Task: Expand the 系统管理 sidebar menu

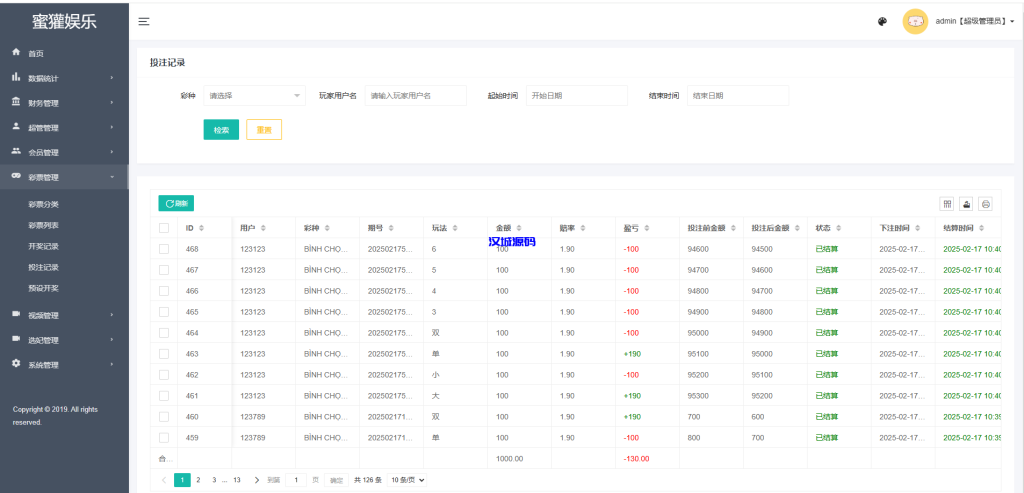Action: tap(64, 364)
